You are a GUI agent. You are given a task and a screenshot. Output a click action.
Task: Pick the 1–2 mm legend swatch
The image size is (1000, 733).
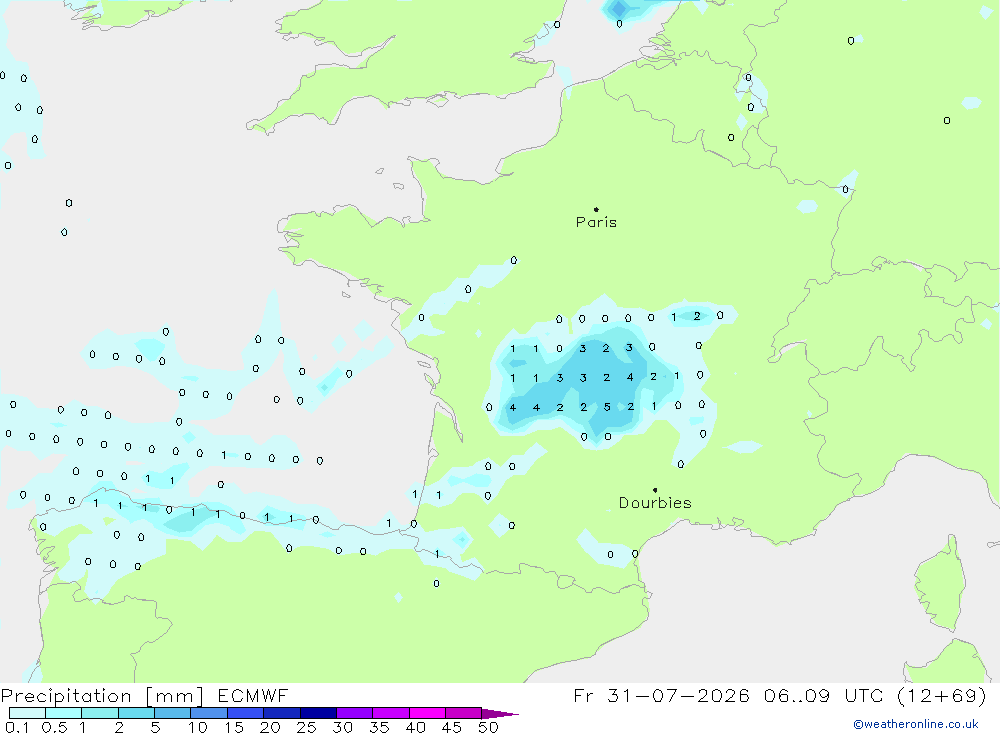click(x=100, y=713)
